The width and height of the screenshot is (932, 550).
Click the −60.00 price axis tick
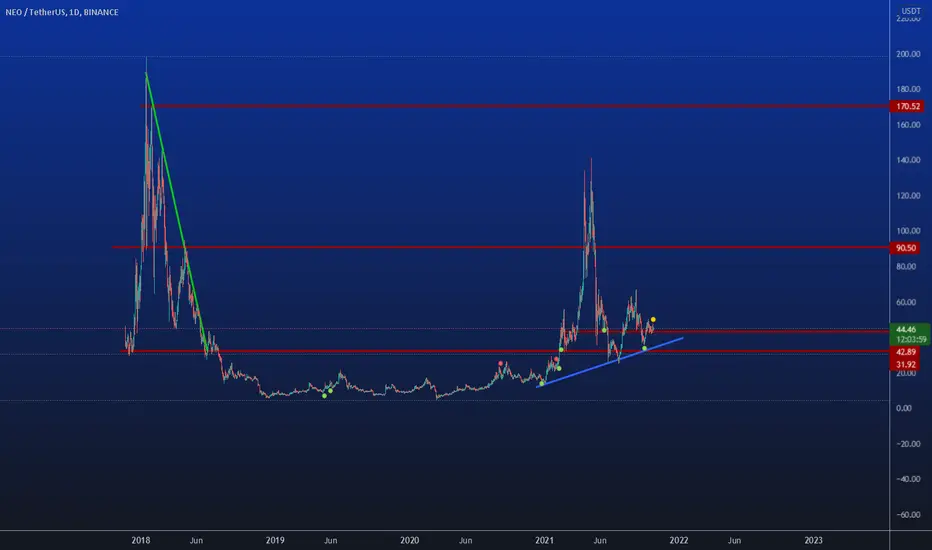coord(908,514)
